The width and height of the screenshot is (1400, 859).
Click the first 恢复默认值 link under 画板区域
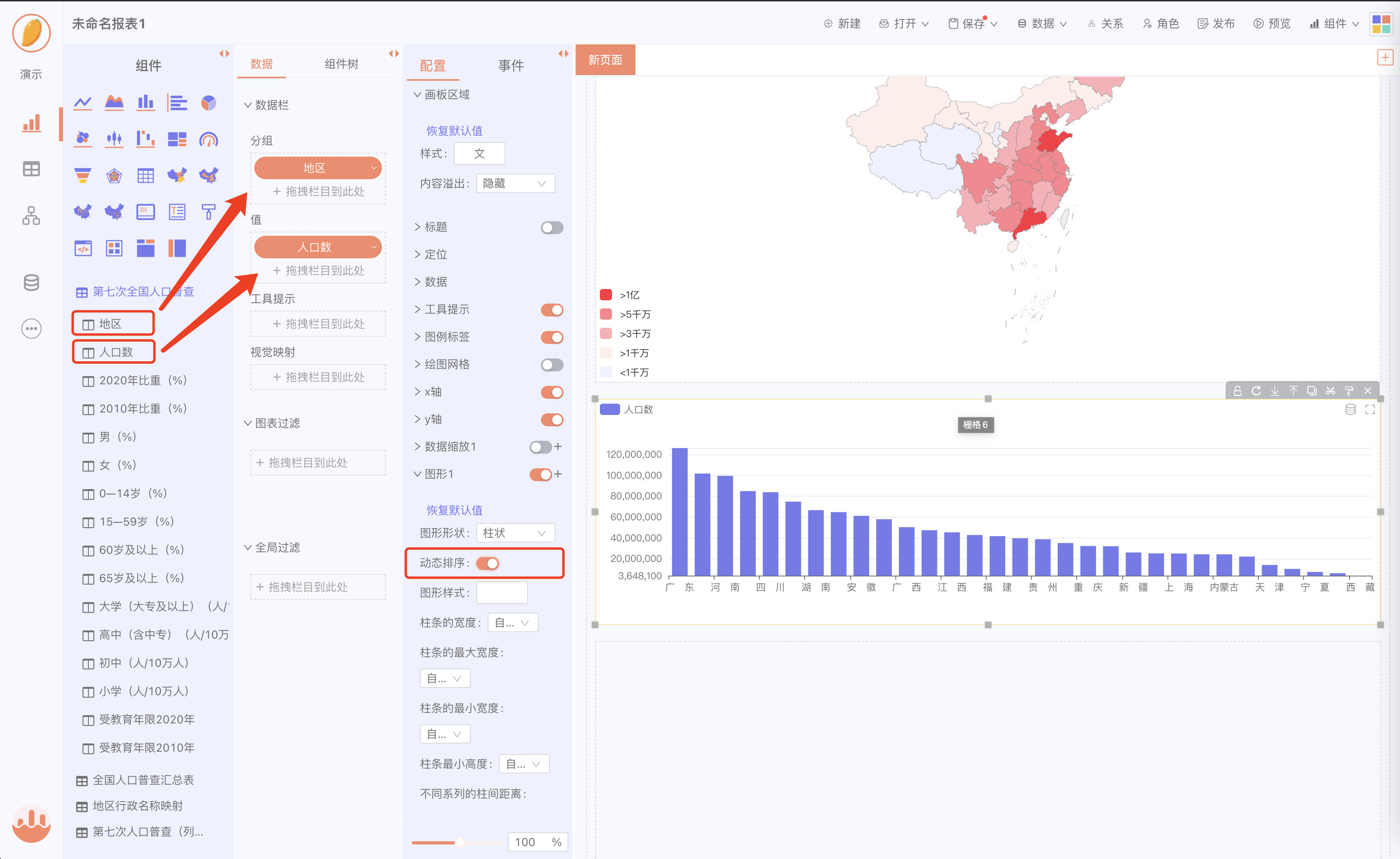455,131
